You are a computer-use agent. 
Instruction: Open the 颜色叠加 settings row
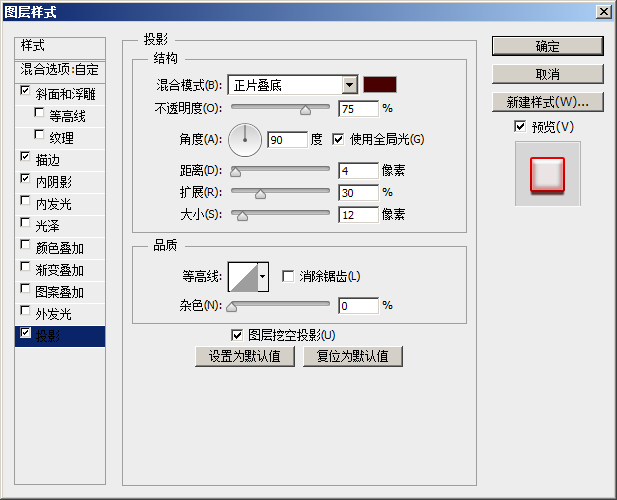point(60,248)
